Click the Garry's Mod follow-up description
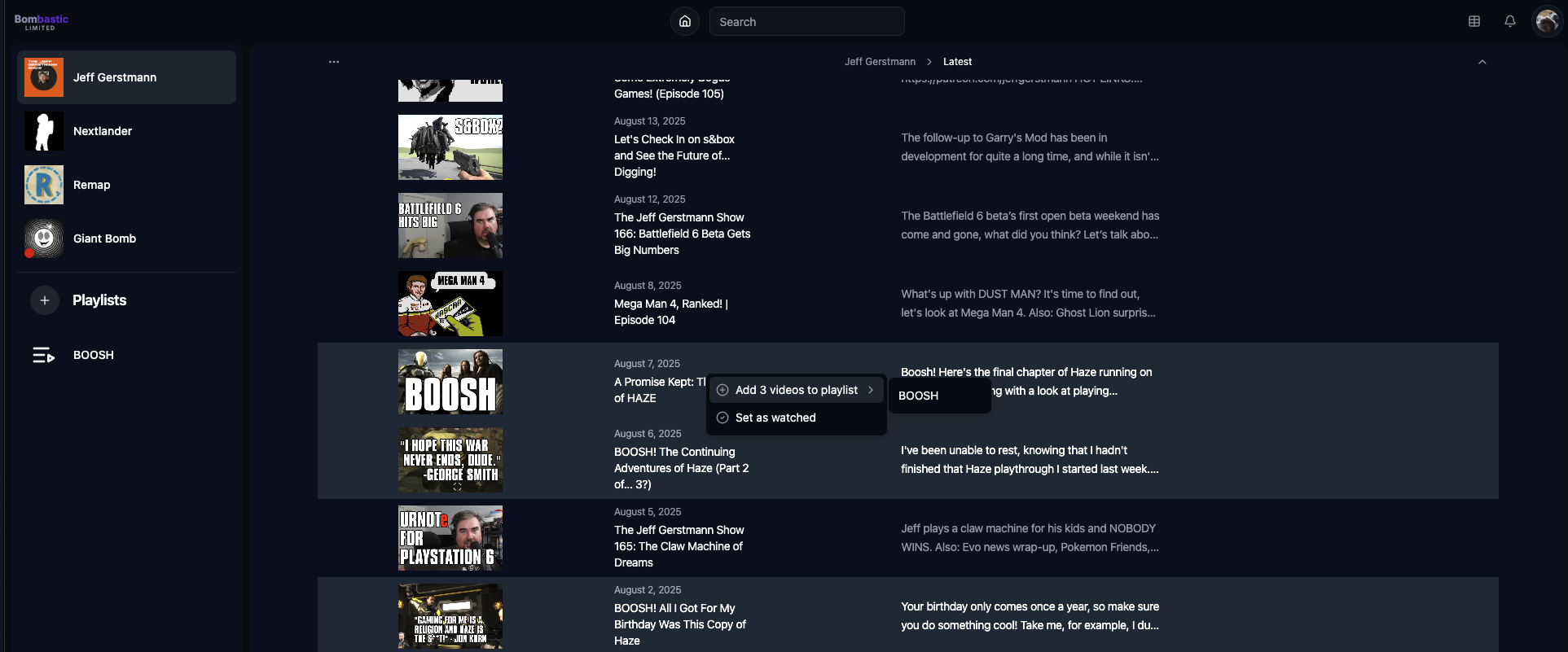 [x=1030, y=147]
